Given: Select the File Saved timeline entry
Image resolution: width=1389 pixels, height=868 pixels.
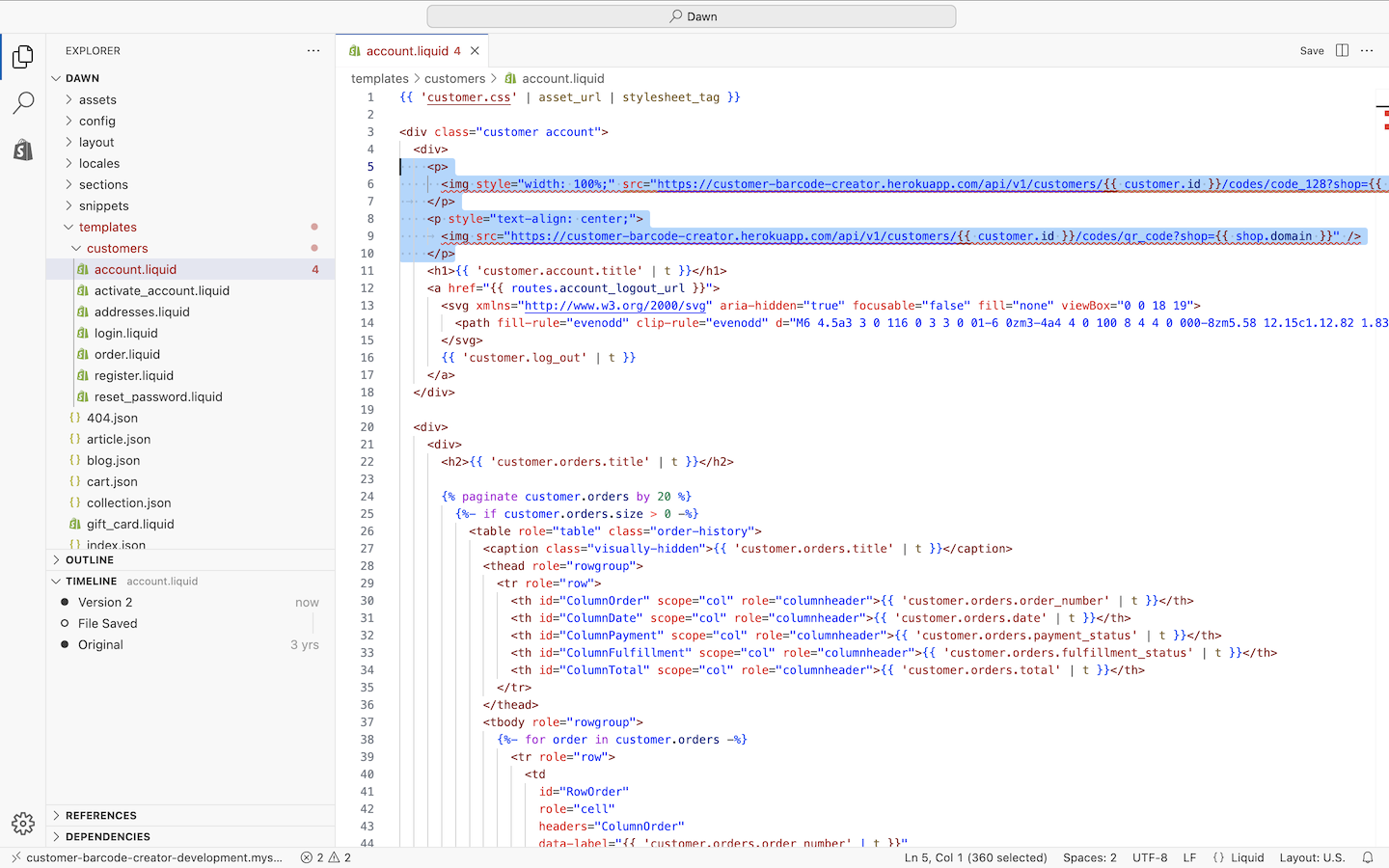Looking at the screenshot, I should [108, 624].
